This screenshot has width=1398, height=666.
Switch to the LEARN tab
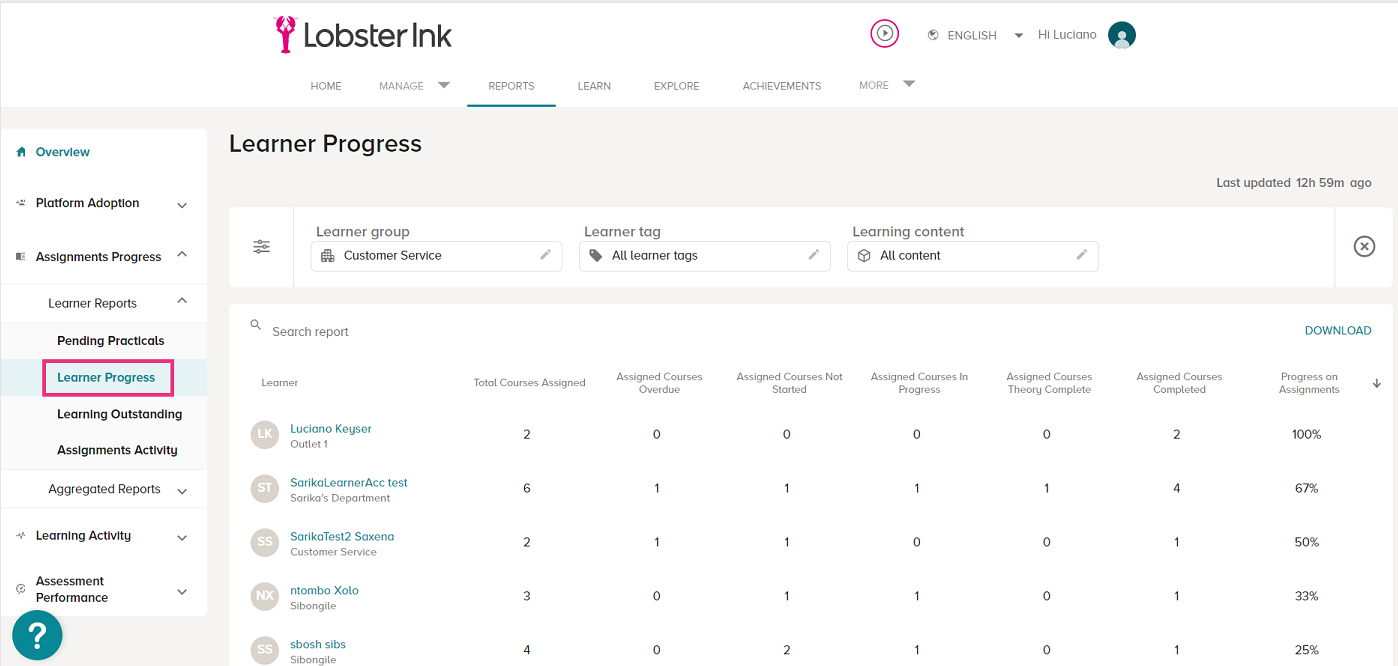pyautogui.click(x=594, y=86)
